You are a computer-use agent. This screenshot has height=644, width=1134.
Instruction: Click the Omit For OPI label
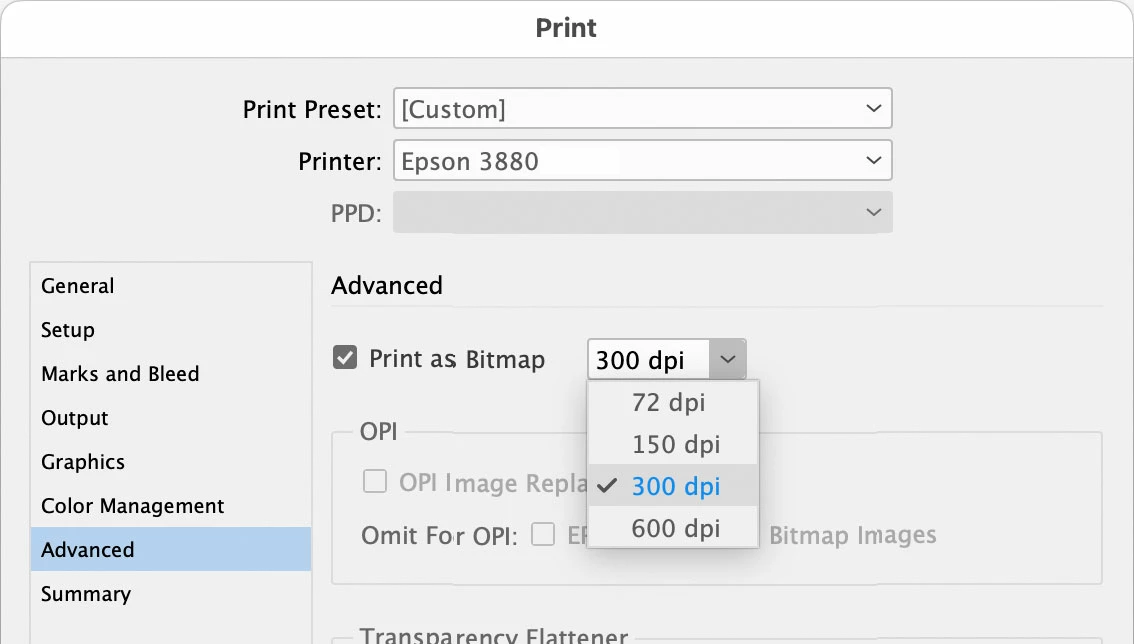pyautogui.click(x=440, y=536)
